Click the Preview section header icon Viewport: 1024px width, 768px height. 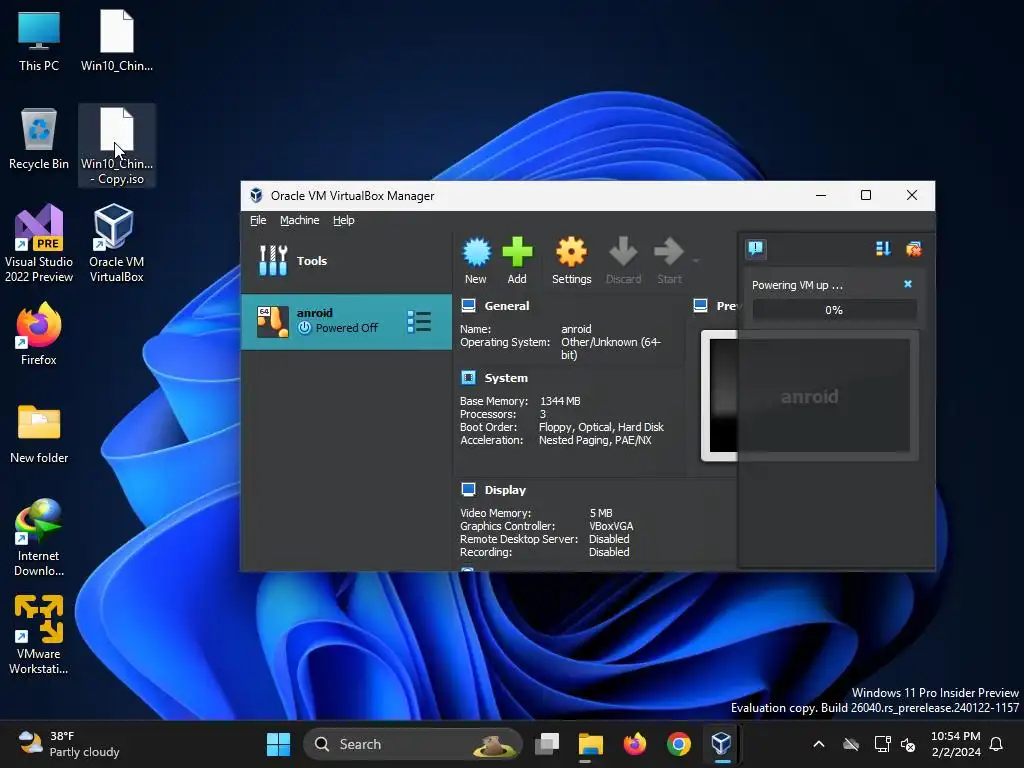(701, 306)
